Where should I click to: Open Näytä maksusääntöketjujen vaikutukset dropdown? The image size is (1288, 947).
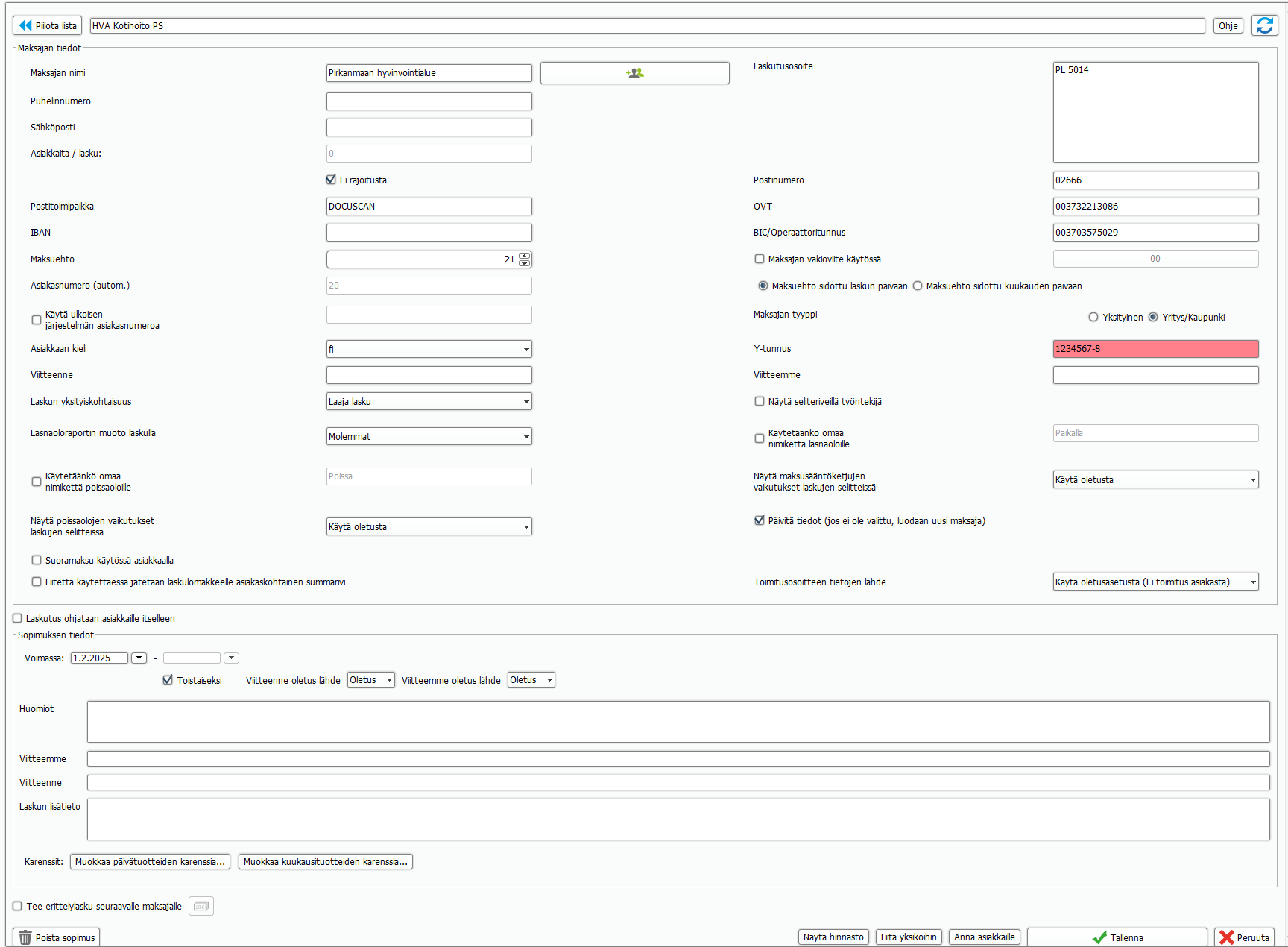coord(1155,479)
